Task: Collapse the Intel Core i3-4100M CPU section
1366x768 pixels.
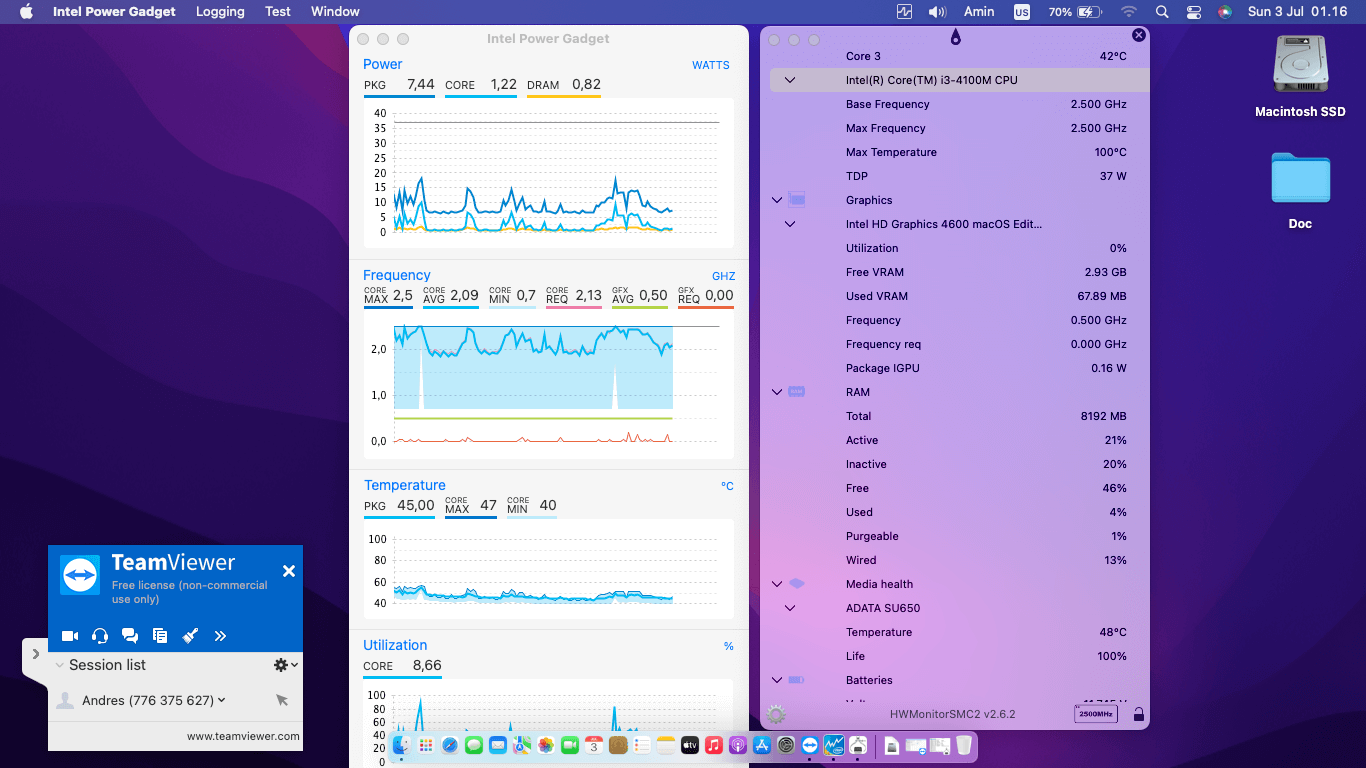Action: 790,79
